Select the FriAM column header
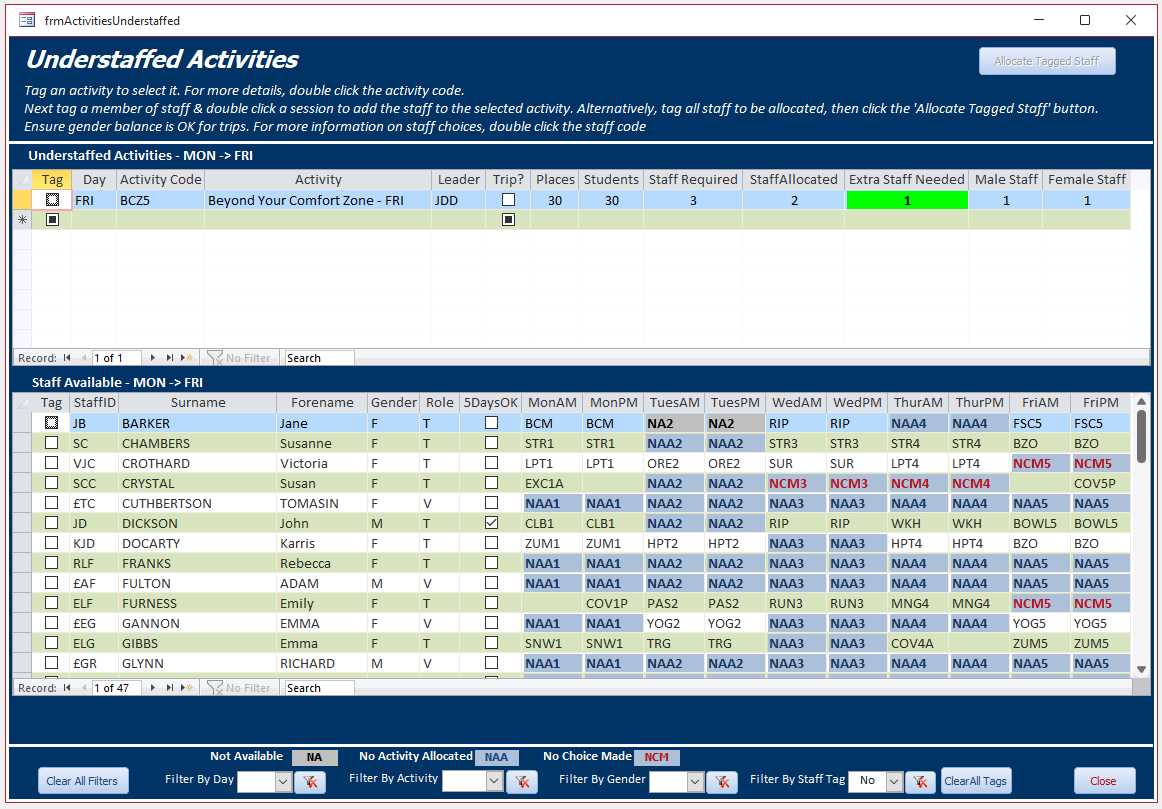Screen dimensions: 1162x809 [1040, 402]
